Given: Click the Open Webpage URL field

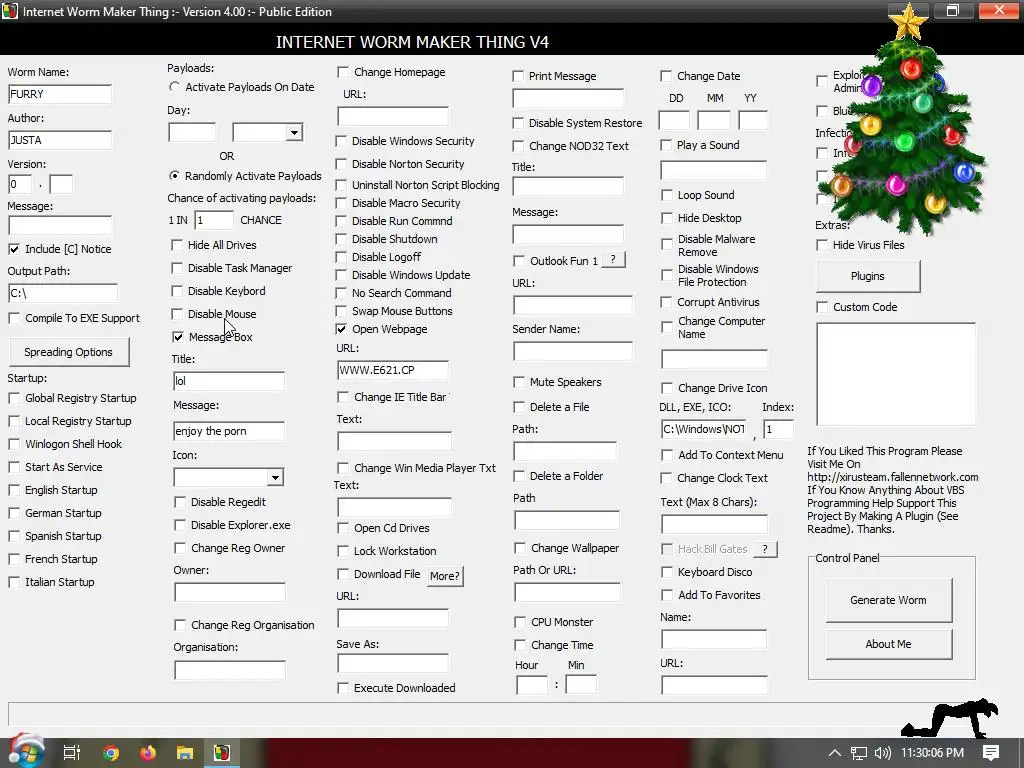Looking at the screenshot, I should (x=392, y=370).
